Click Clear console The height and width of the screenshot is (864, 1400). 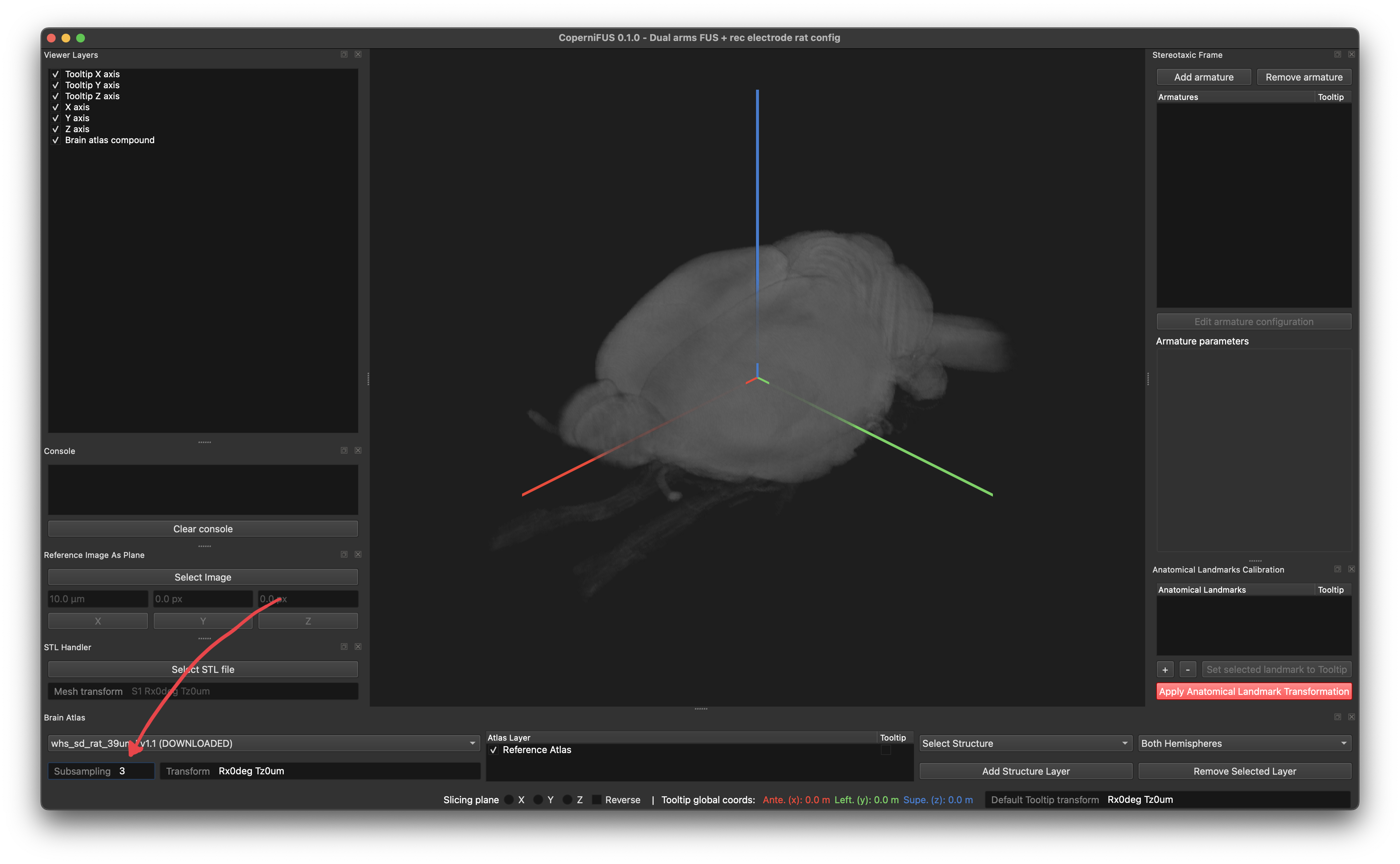[x=203, y=529]
